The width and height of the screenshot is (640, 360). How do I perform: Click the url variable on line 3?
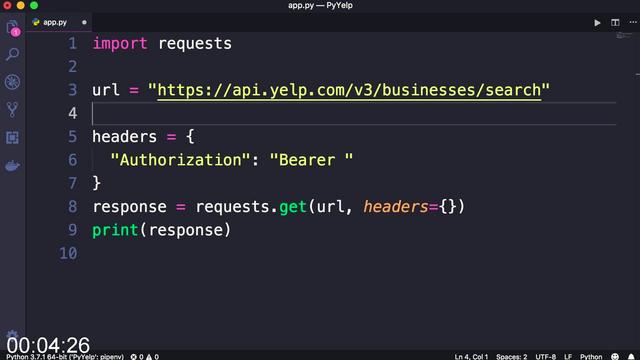[106, 90]
